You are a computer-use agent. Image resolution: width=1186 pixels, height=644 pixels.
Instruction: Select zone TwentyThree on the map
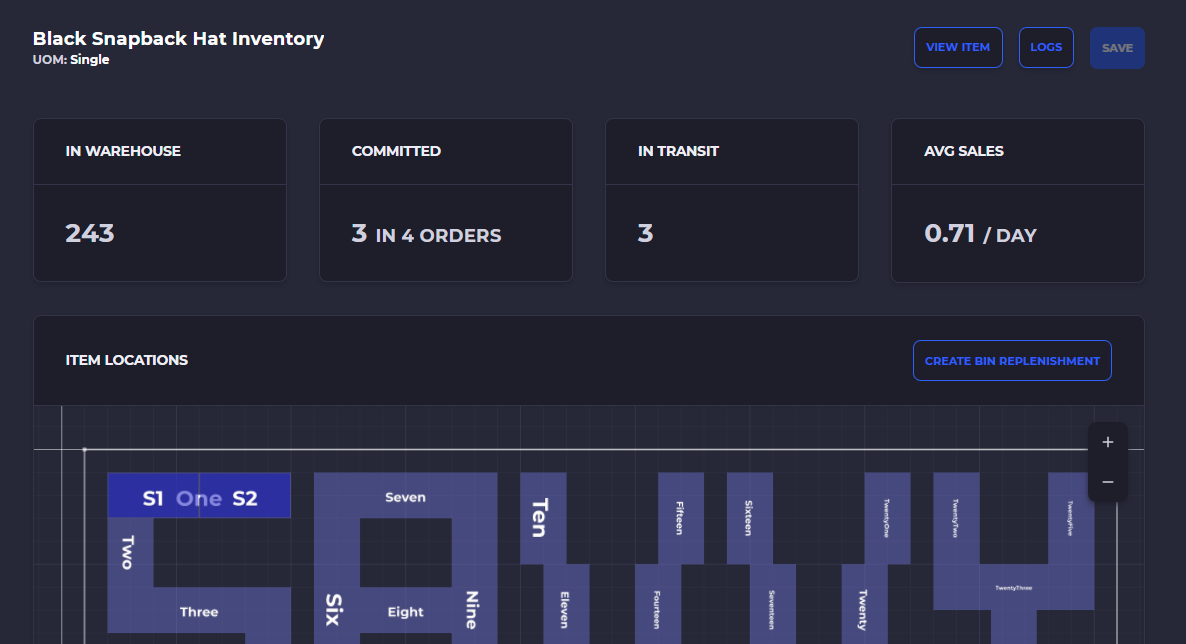coord(1014,588)
